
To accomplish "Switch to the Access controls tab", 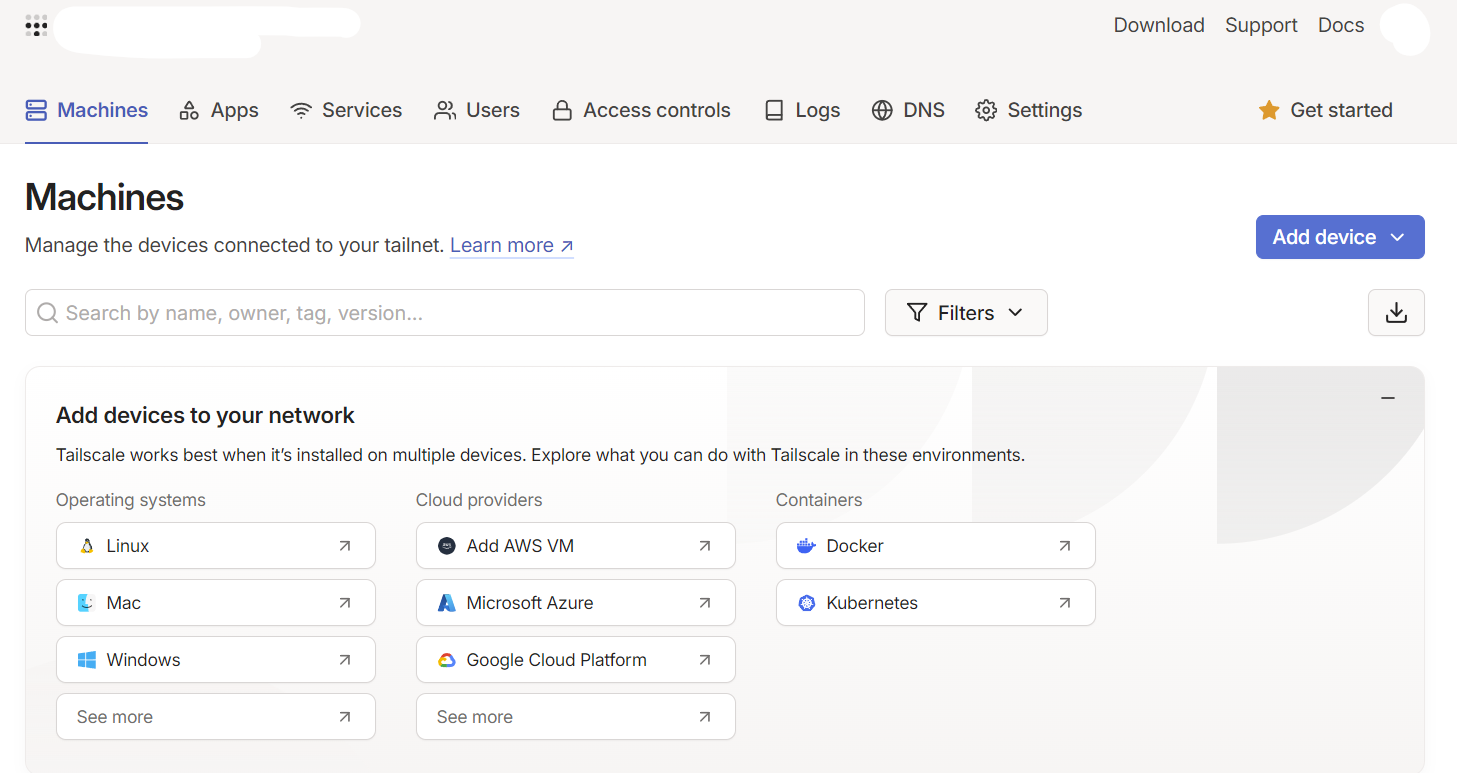I will (x=642, y=110).
